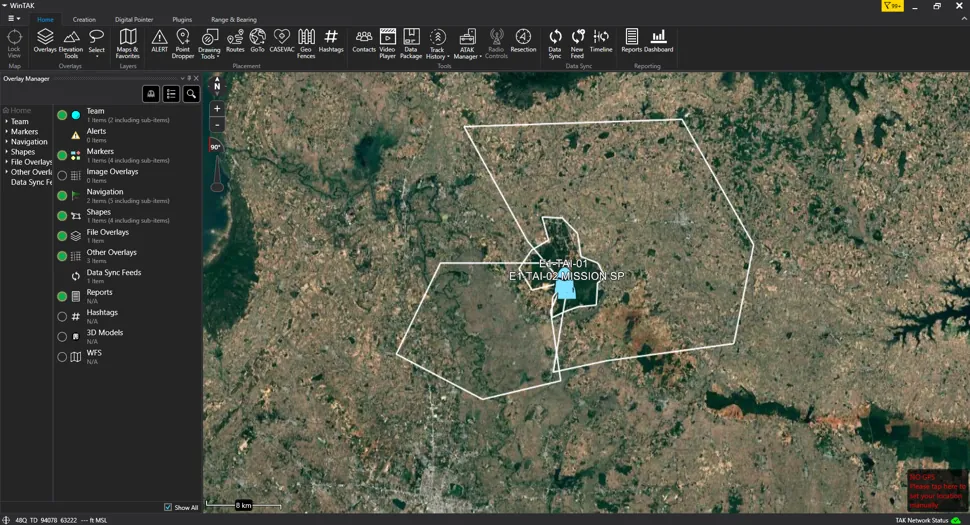Viewport: 970px width, 525px height.
Task: Open the Timeline tool
Action: tap(601, 41)
